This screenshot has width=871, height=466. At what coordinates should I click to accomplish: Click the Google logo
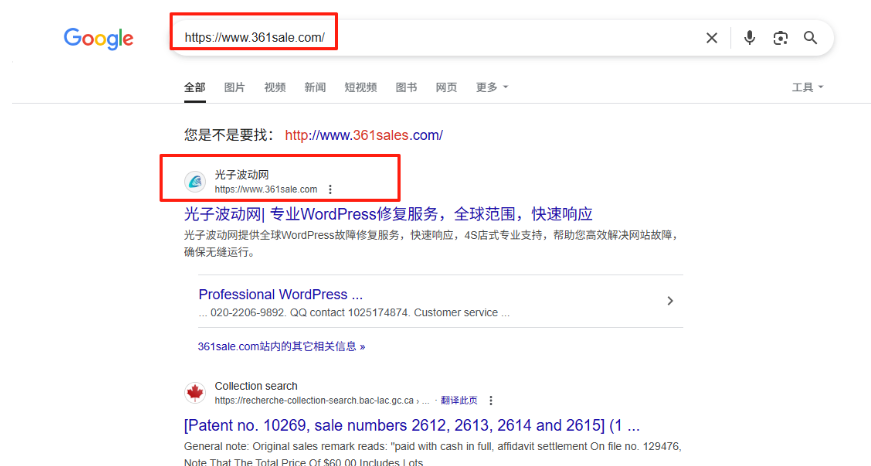coord(98,39)
